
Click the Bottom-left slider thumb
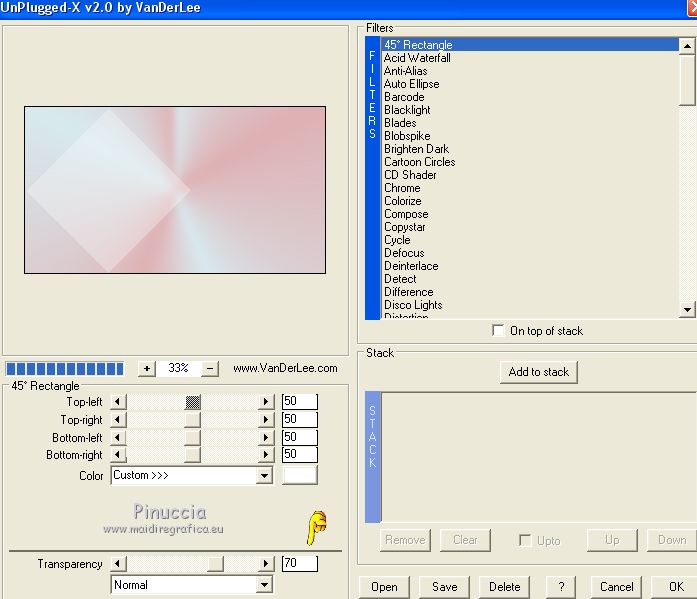[x=192, y=438]
